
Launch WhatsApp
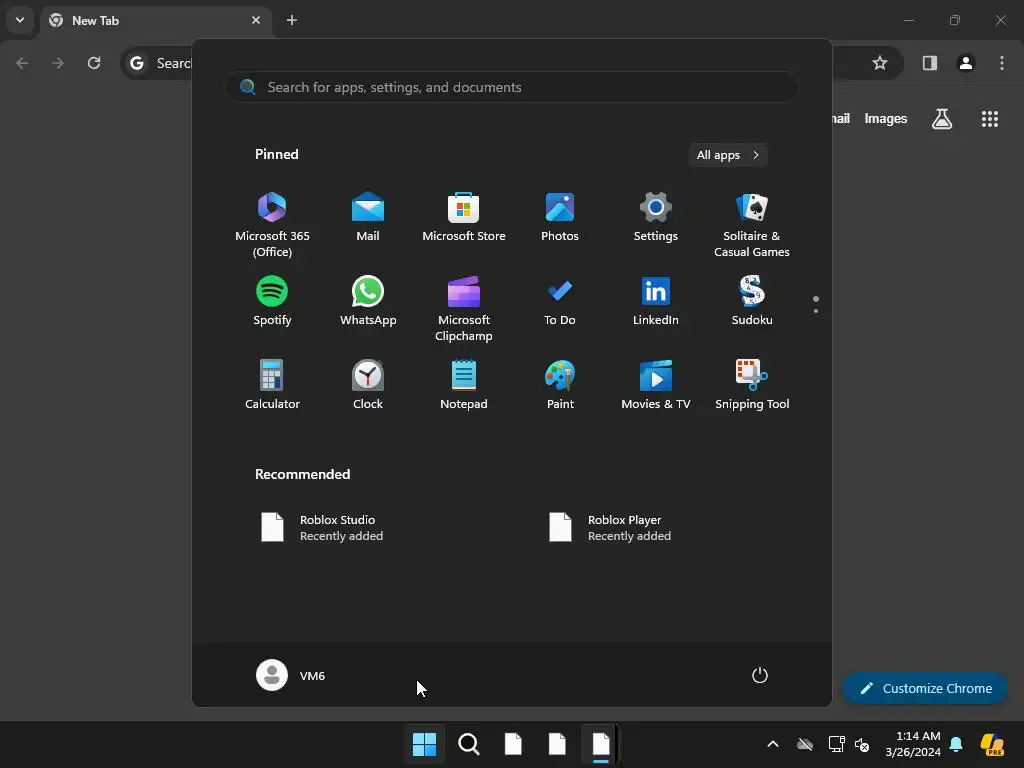click(x=368, y=301)
